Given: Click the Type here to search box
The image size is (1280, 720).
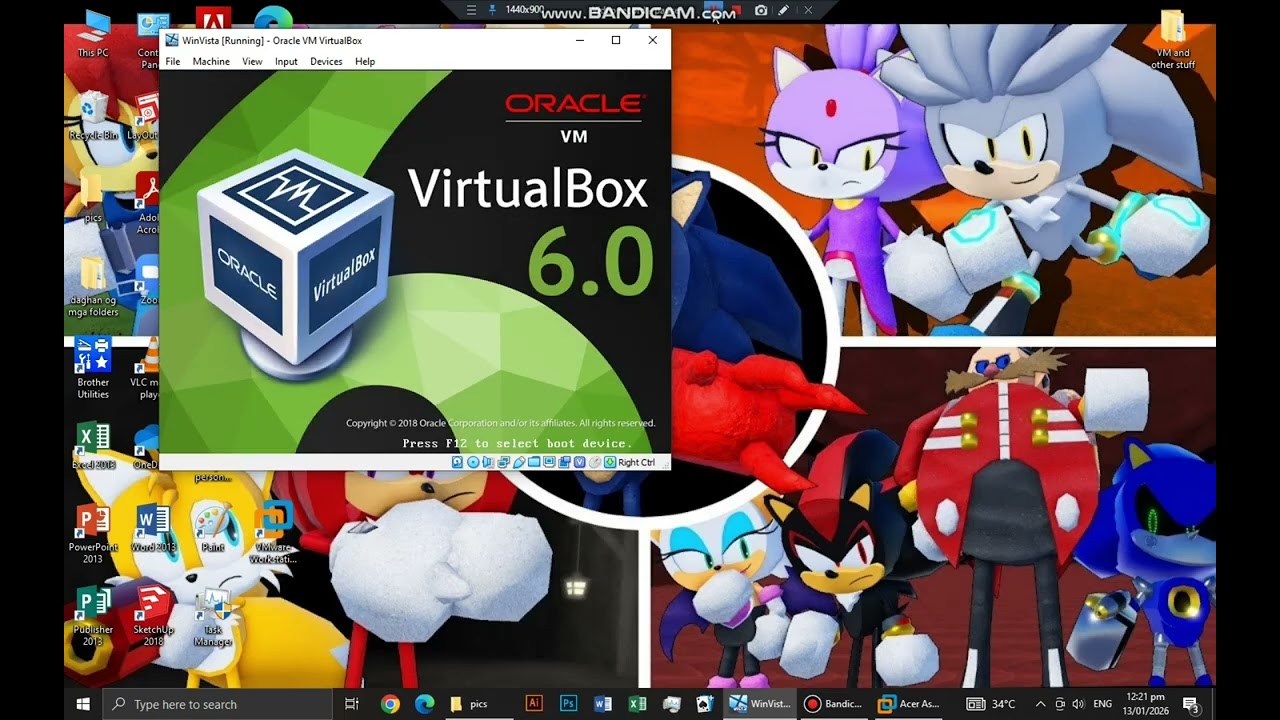Looking at the screenshot, I should click(x=216, y=704).
